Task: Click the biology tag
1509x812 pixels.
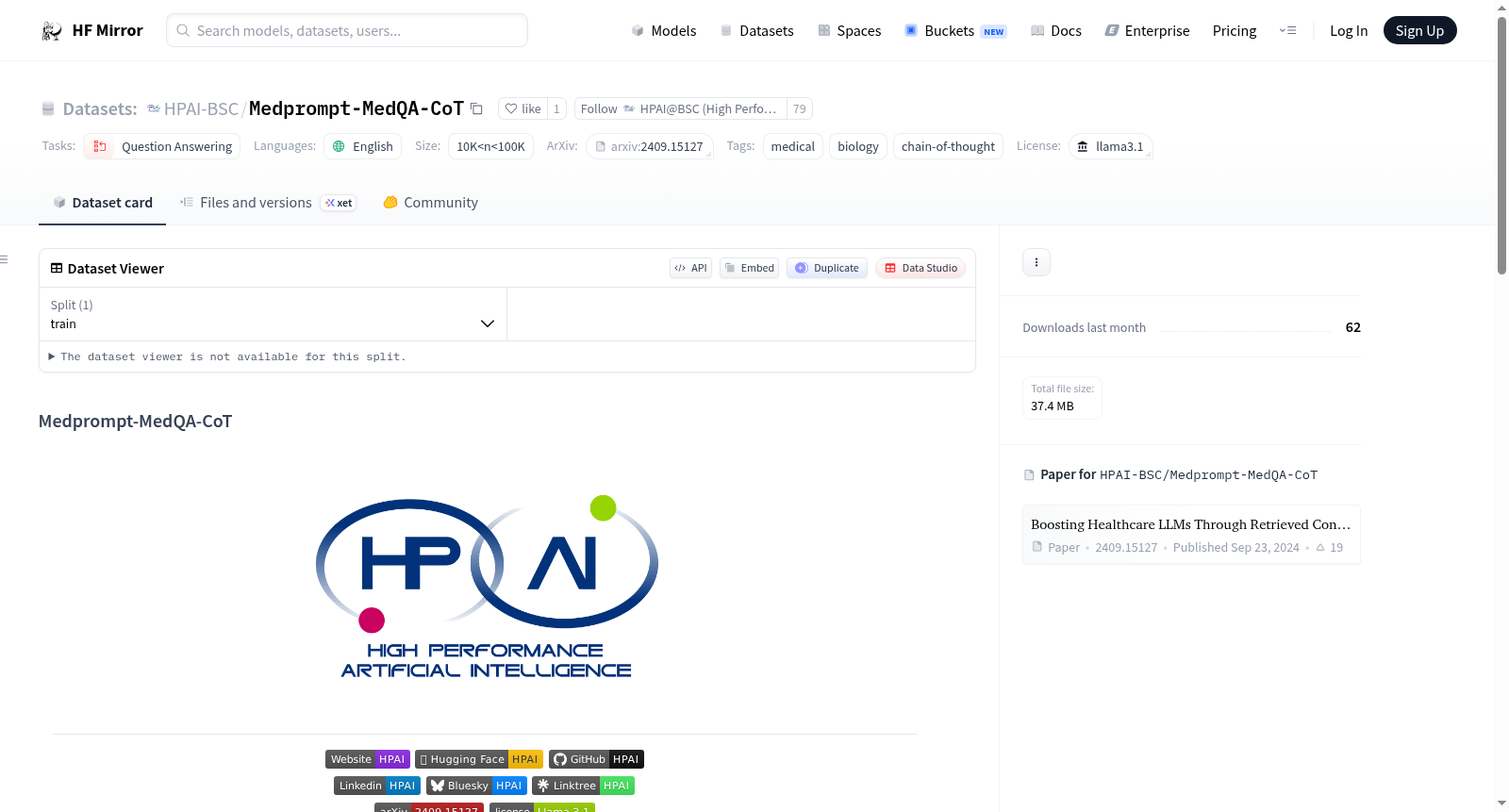Action: [x=858, y=147]
